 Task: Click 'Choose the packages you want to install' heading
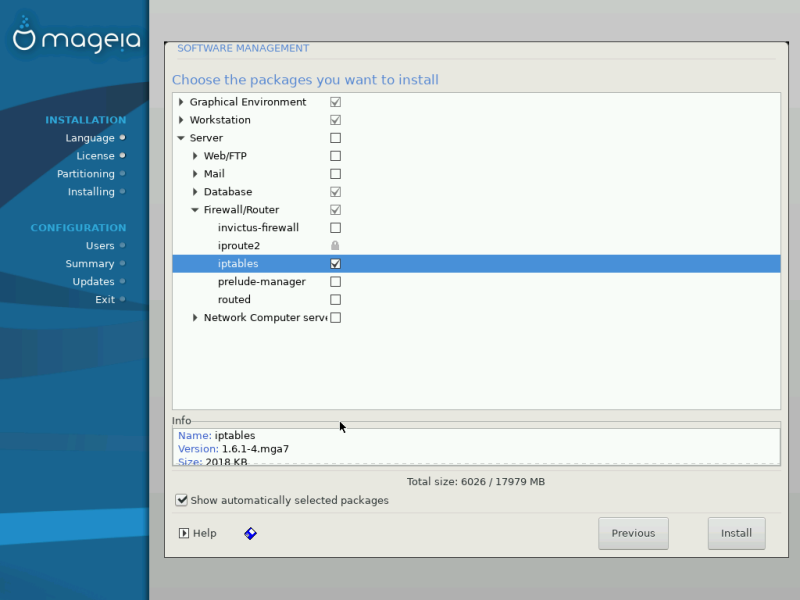(305, 80)
